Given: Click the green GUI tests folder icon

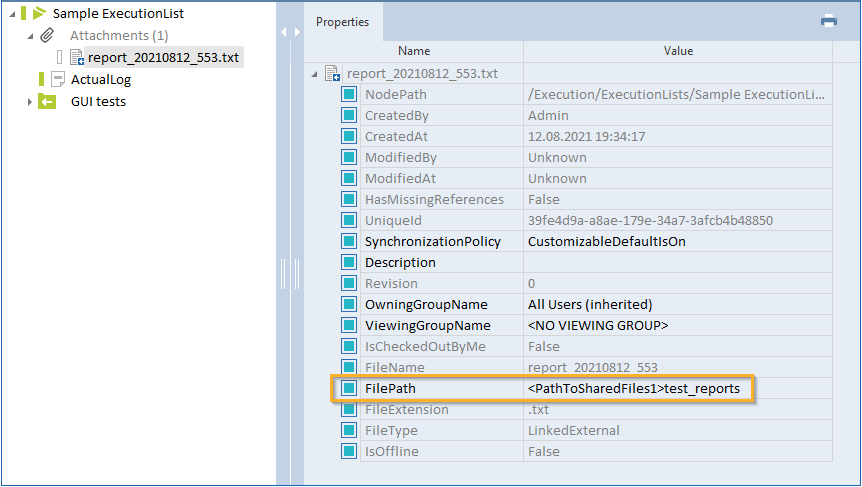Looking at the screenshot, I should (47, 101).
